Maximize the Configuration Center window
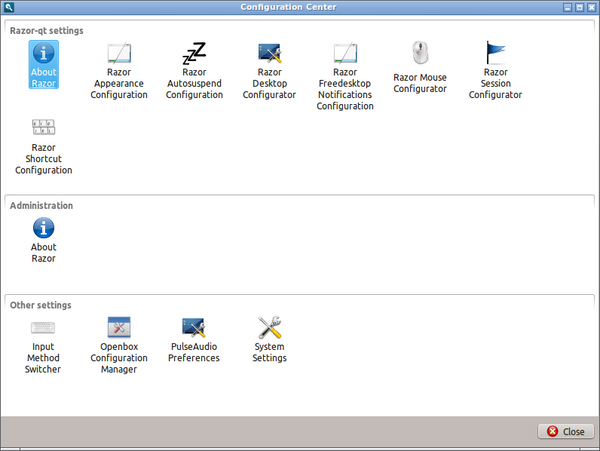The height and width of the screenshot is (451, 600). [579, 7]
